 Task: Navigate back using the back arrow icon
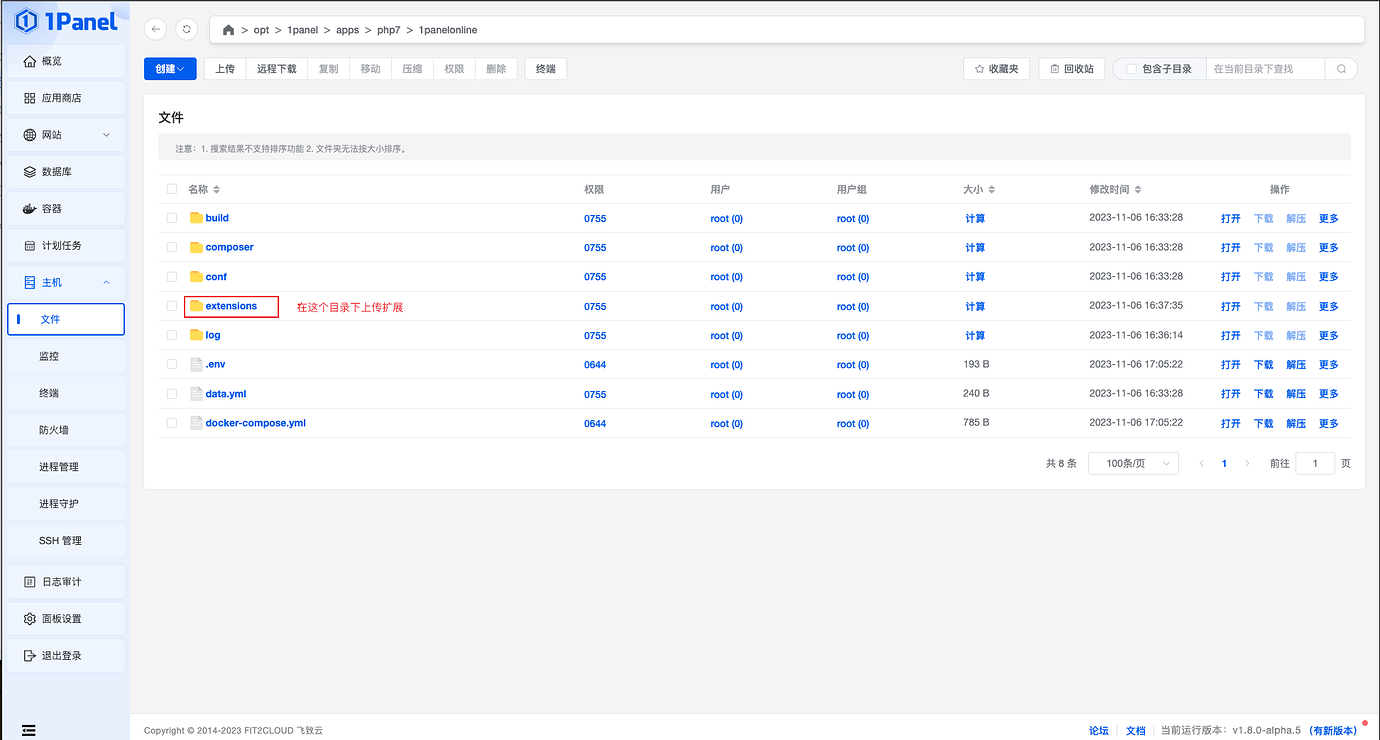[x=155, y=29]
